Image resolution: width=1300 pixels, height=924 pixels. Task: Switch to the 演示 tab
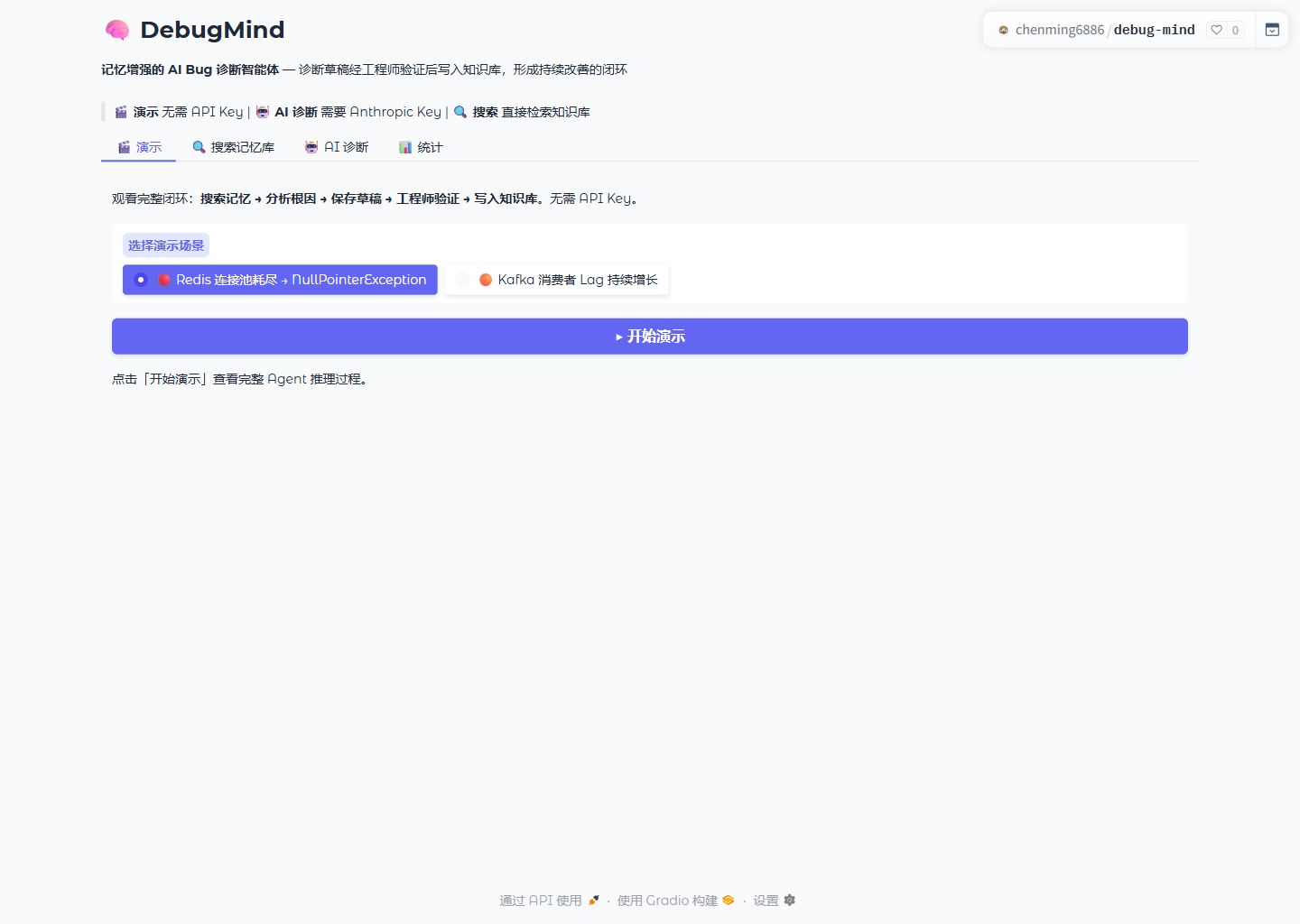[x=139, y=147]
